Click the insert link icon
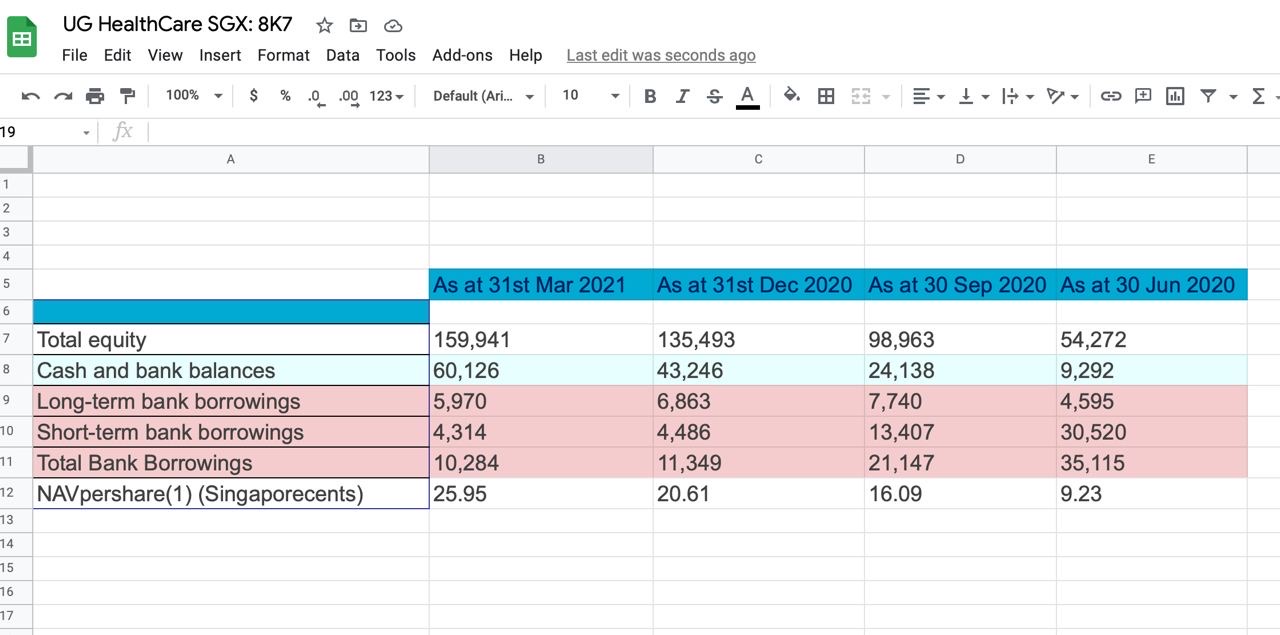This screenshot has width=1280, height=635. [1111, 96]
